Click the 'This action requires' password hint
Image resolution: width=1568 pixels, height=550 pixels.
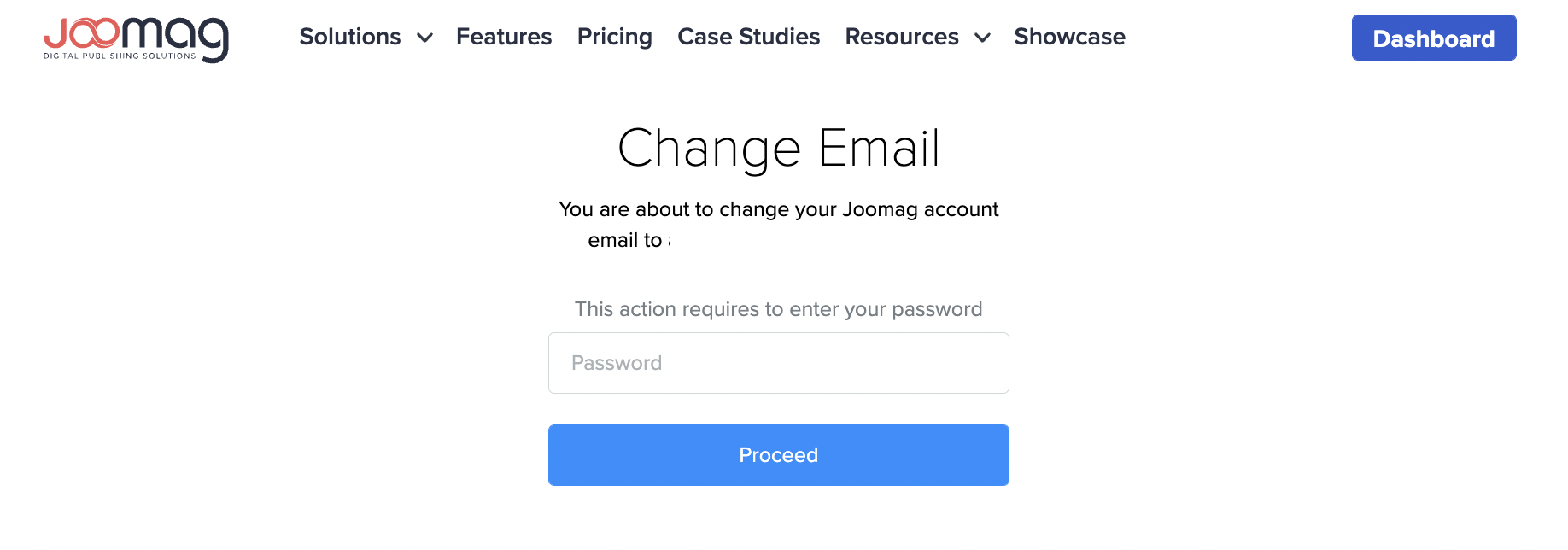(x=778, y=309)
